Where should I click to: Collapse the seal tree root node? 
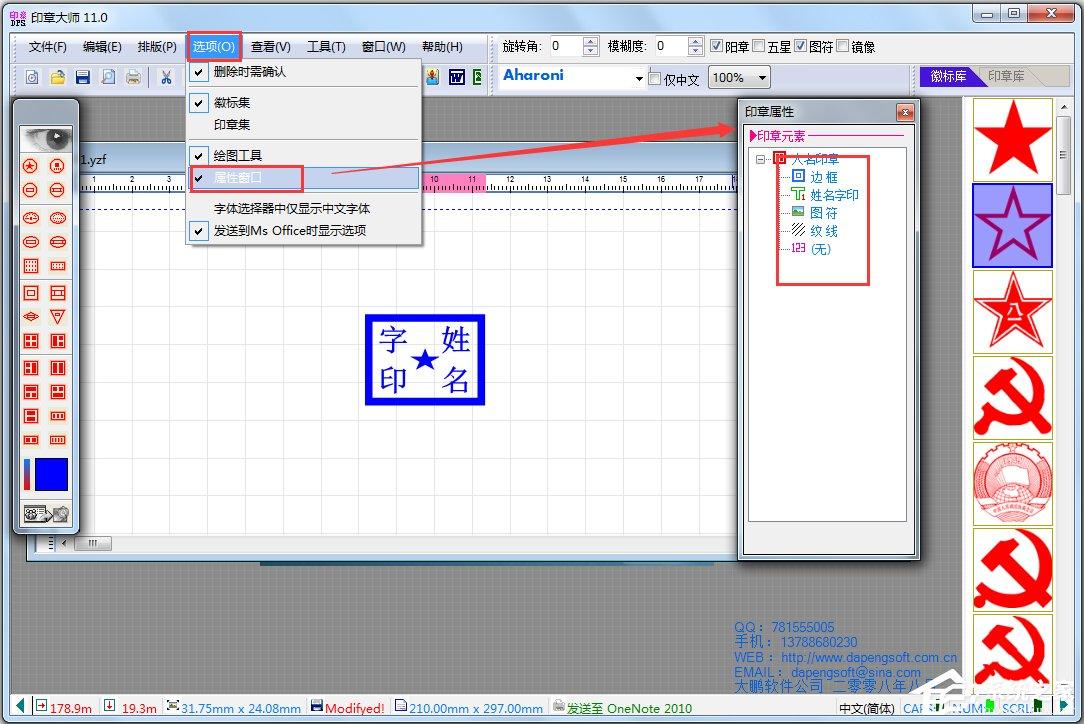[x=760, y=159]
